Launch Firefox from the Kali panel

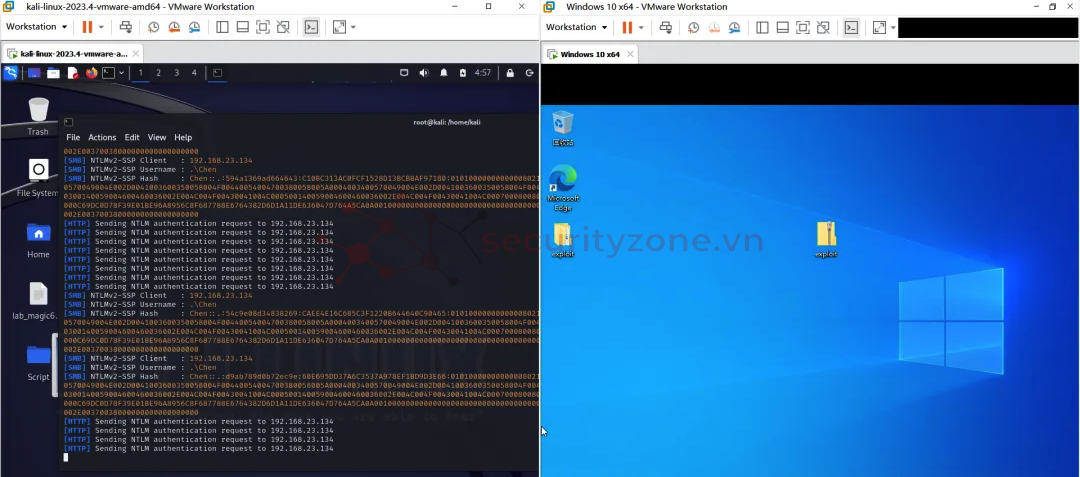click(x=91, y=73)
